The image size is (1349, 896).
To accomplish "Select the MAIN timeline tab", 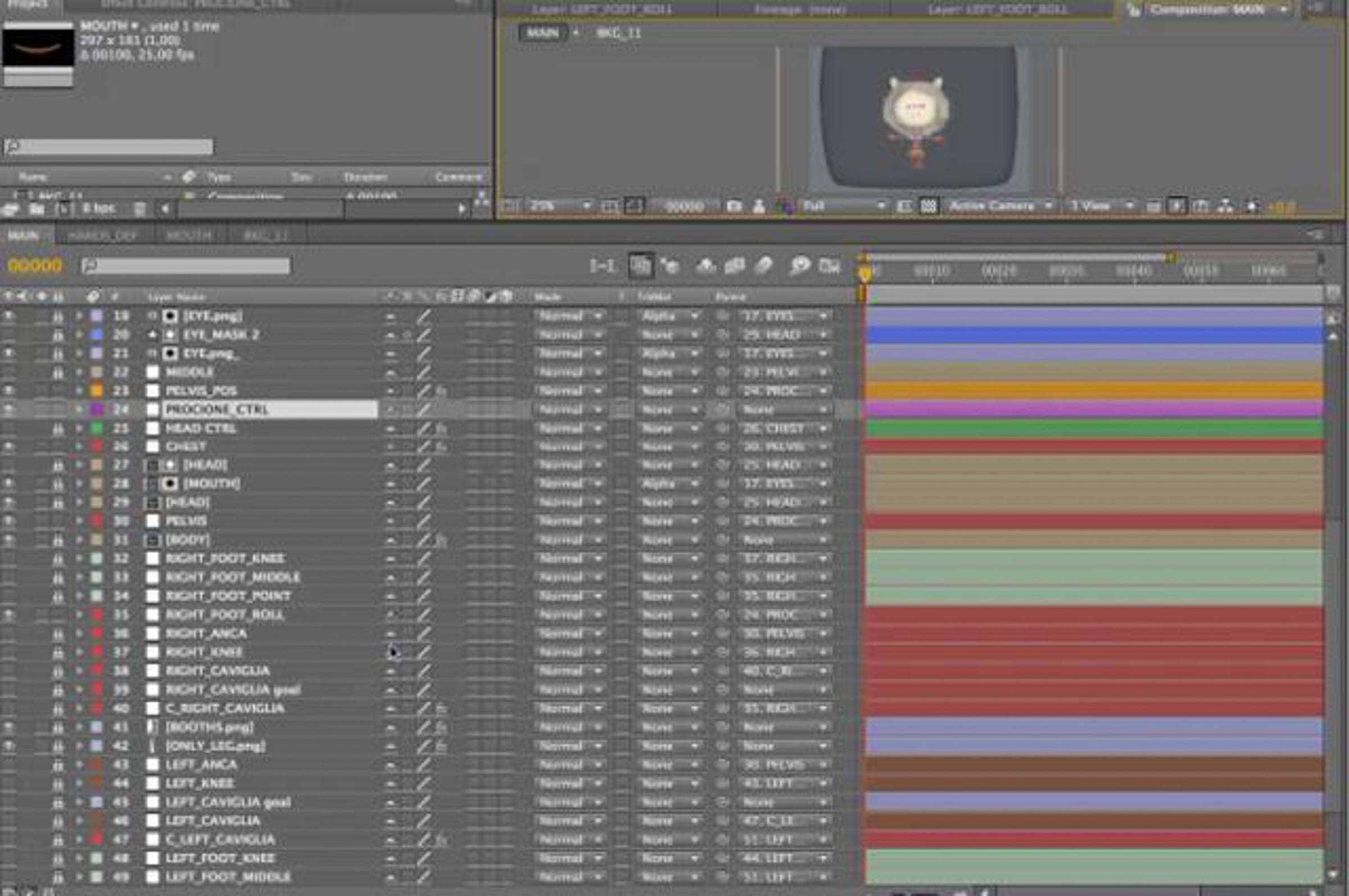I will pos(24,236).
